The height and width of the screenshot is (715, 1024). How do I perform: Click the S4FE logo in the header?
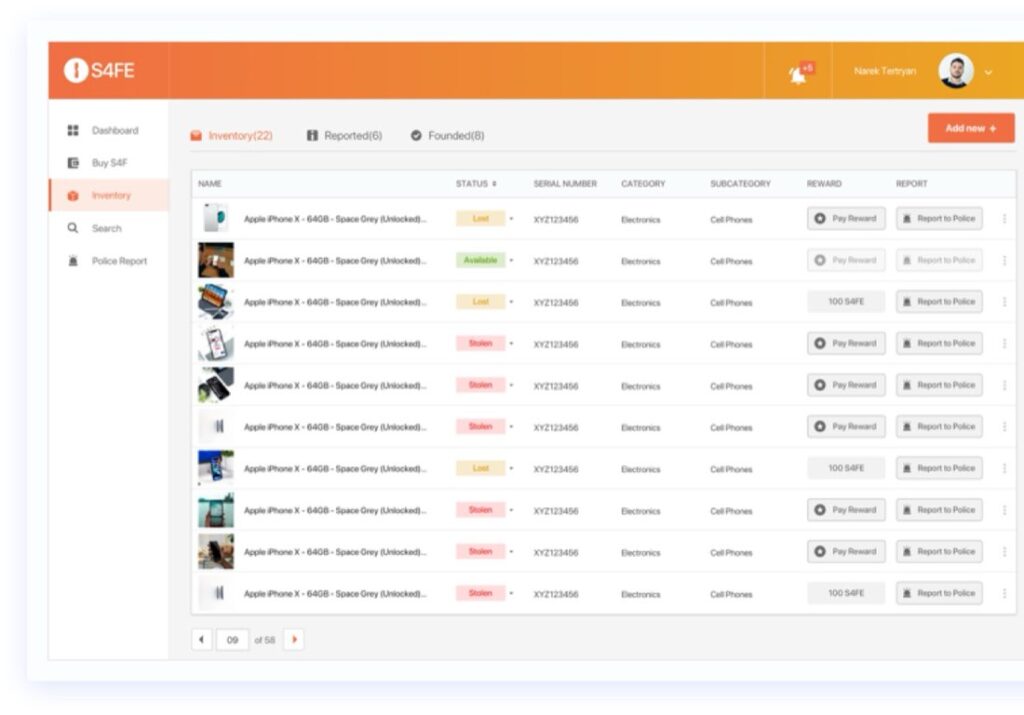click(x=99, y=70)
